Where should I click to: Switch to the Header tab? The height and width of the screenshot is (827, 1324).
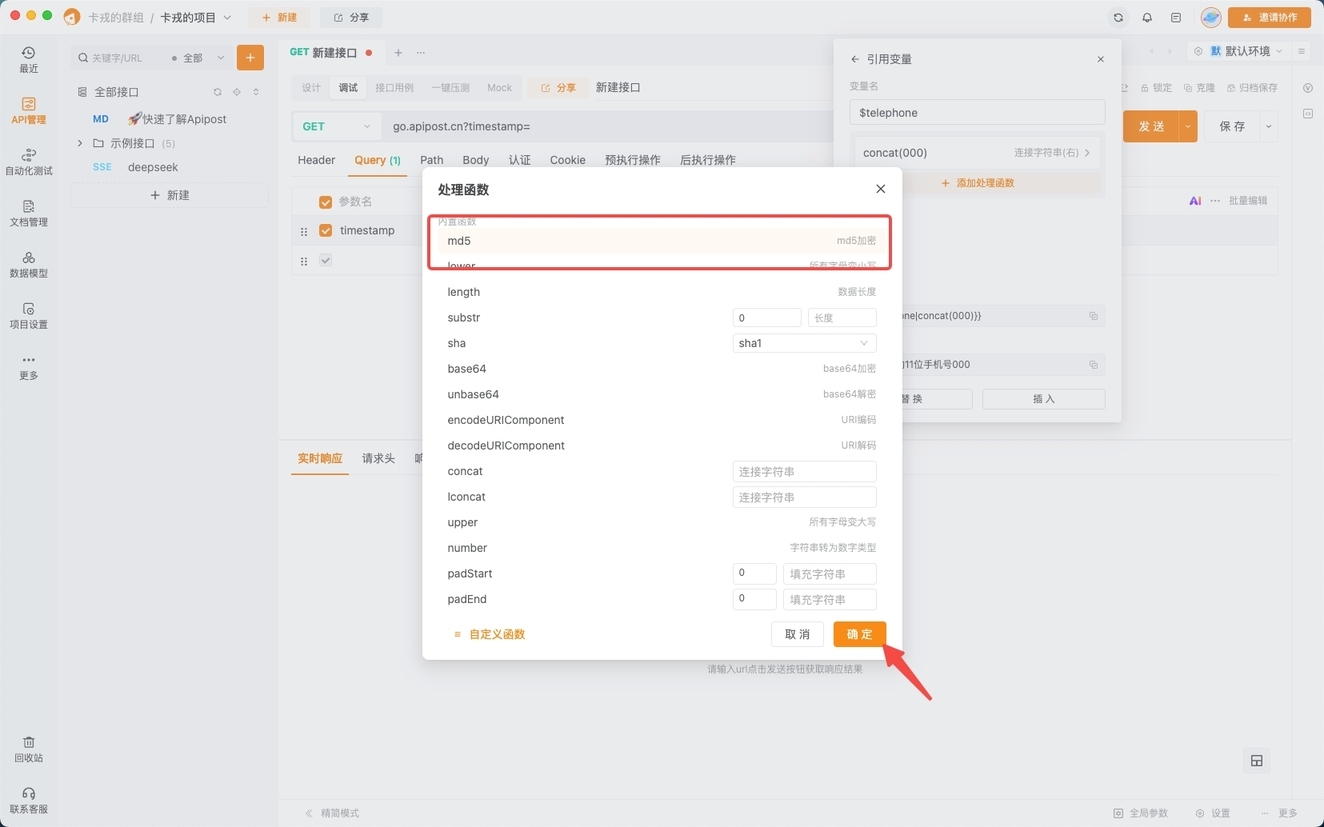[x=316, y=160]
